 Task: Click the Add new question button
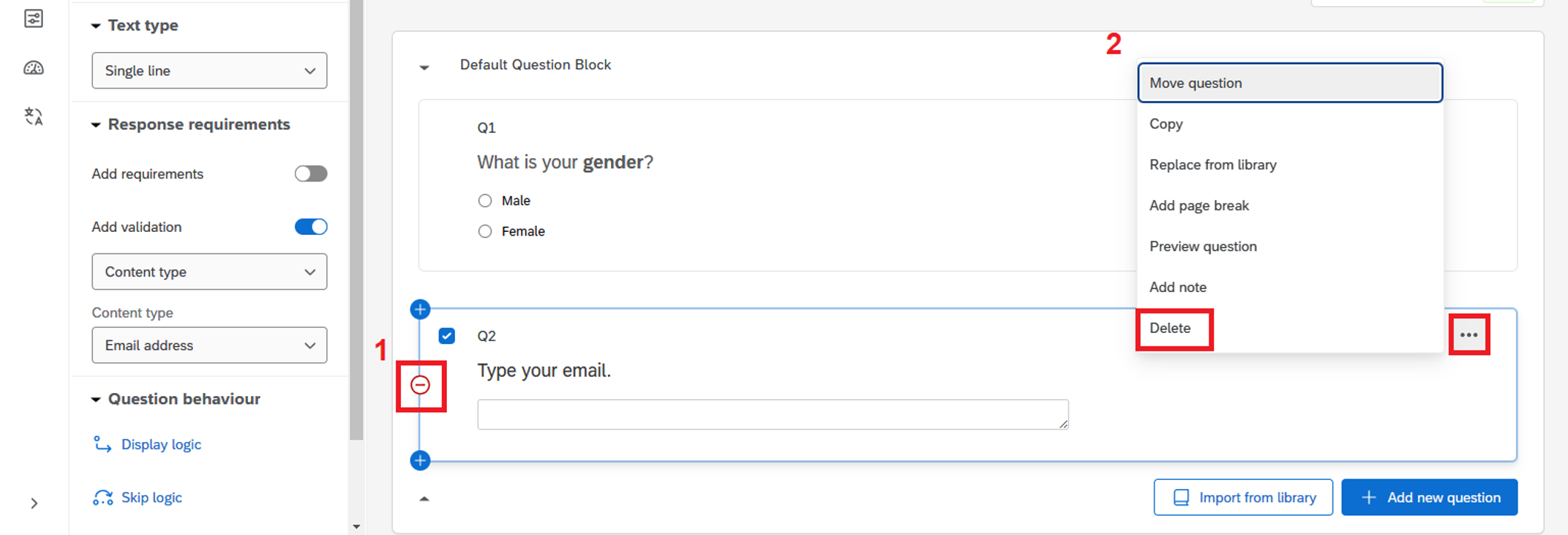pyautogui.click(x=1429, y=497)
